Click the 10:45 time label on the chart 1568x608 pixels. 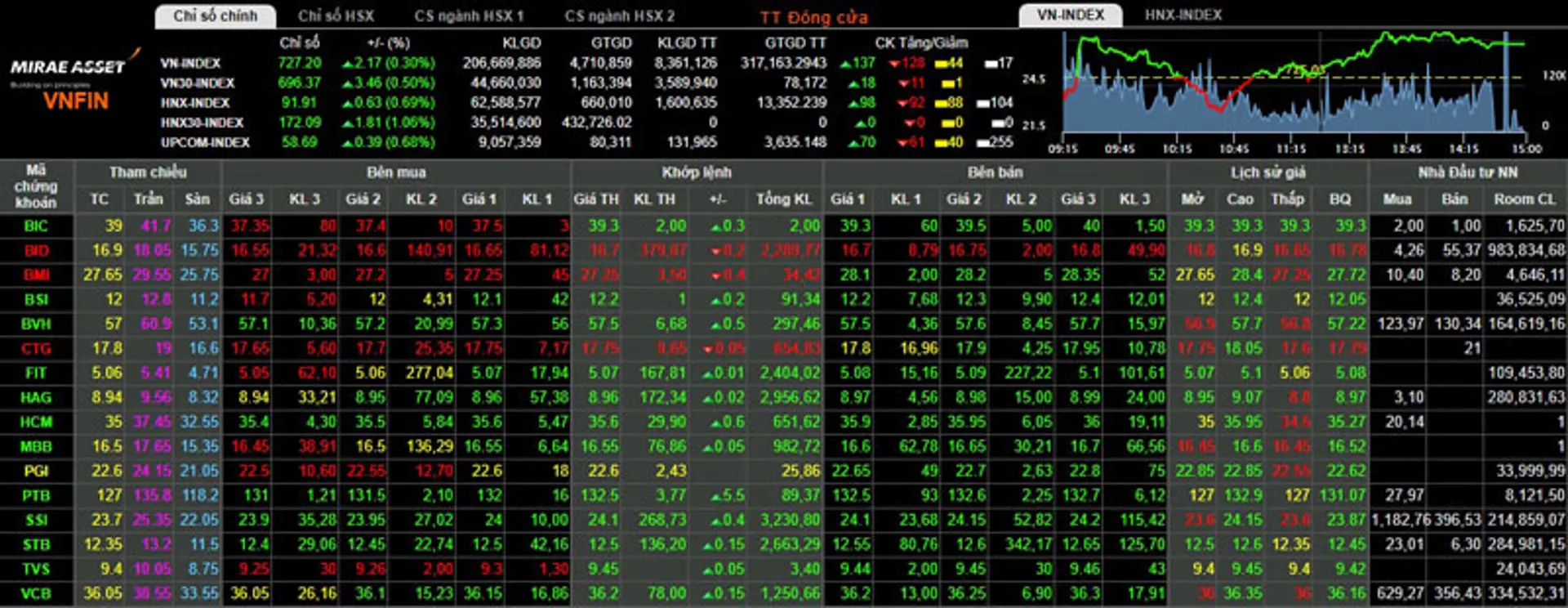[1234, 149]
